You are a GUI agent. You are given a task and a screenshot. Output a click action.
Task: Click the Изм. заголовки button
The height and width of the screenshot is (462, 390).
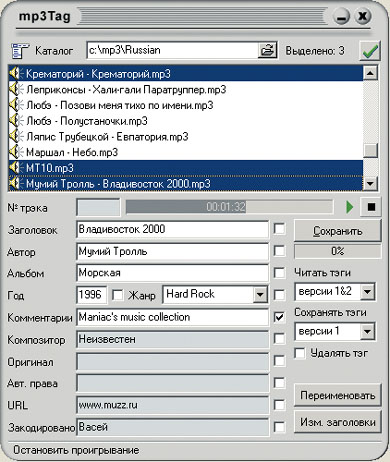[x=337, y=422]
